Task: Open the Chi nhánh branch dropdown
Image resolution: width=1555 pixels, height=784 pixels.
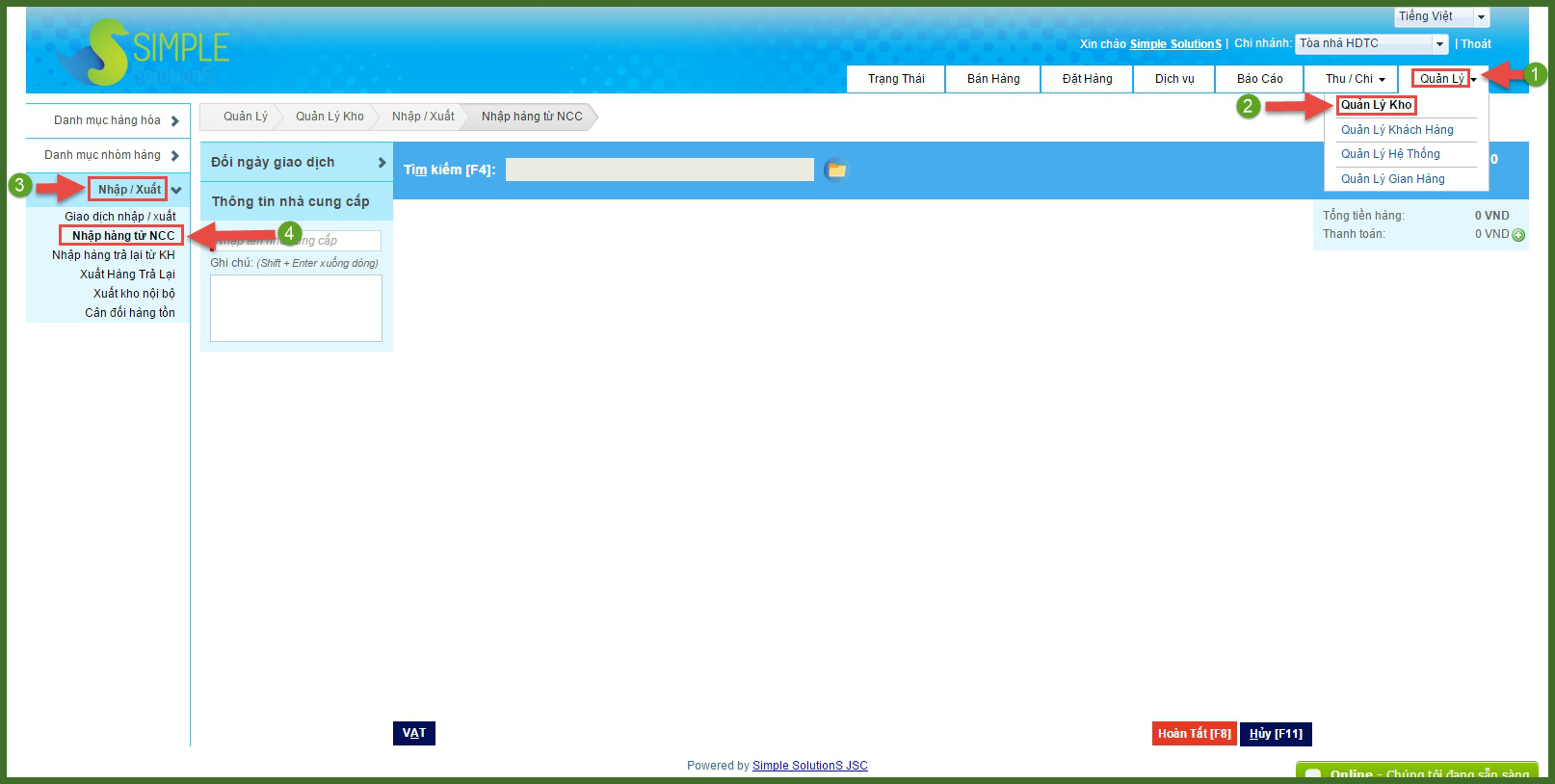Action: (1439, 44)
